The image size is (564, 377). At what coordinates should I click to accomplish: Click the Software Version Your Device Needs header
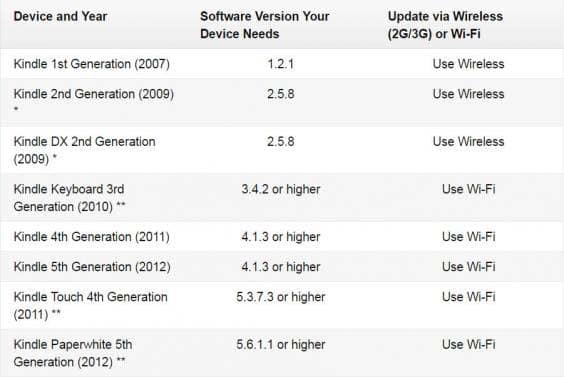coord(265,25)
